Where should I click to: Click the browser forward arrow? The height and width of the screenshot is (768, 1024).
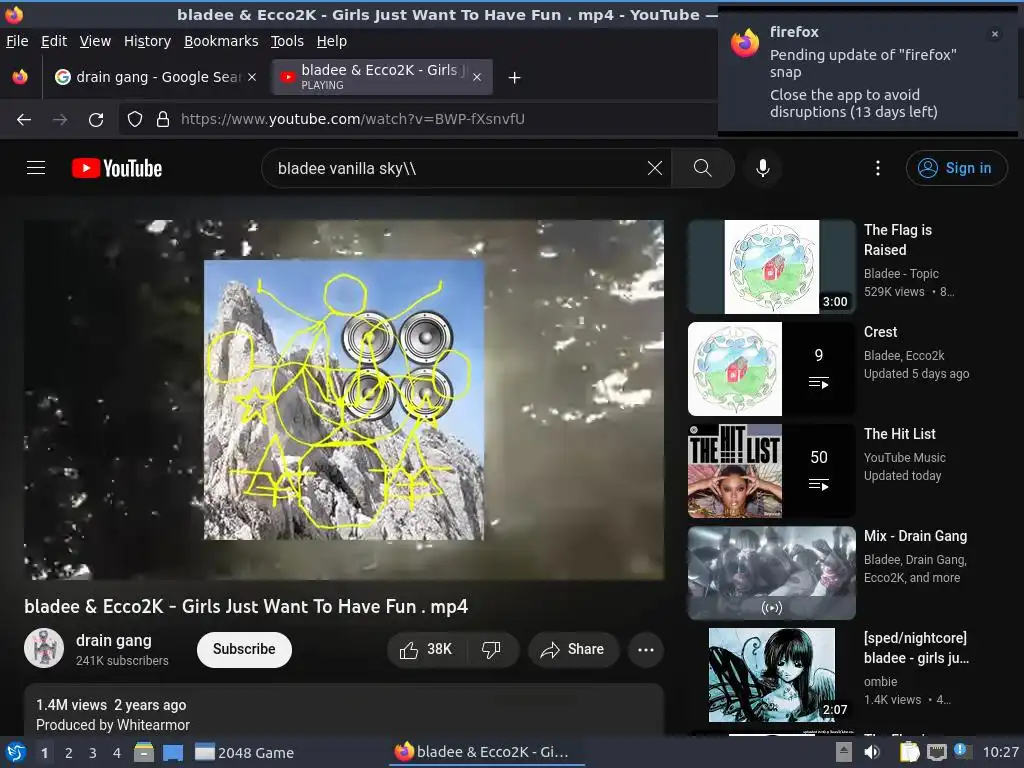coord(60,120)
